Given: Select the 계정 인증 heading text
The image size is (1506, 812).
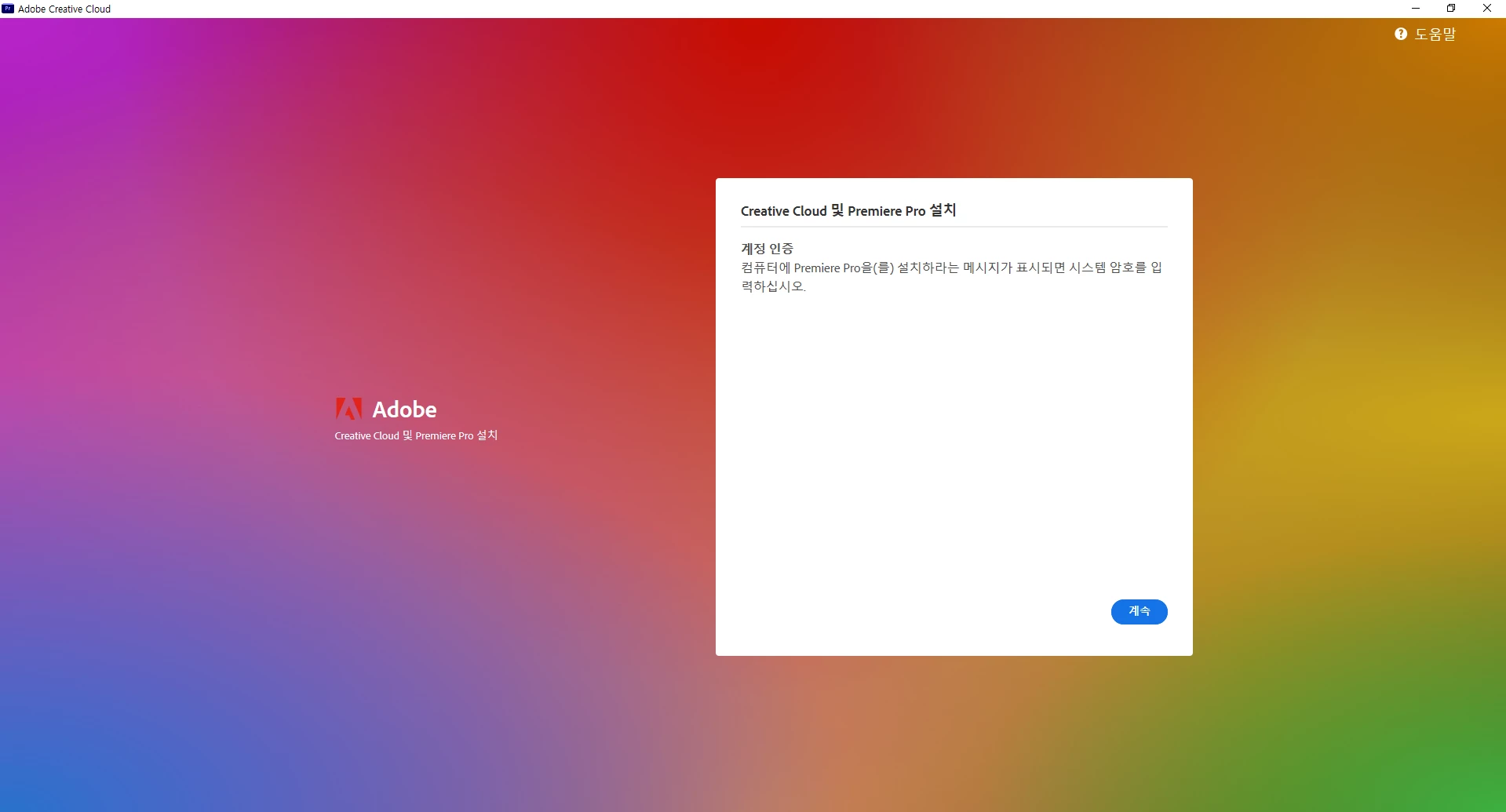Looking at the screenshot, I should [767, 249].
